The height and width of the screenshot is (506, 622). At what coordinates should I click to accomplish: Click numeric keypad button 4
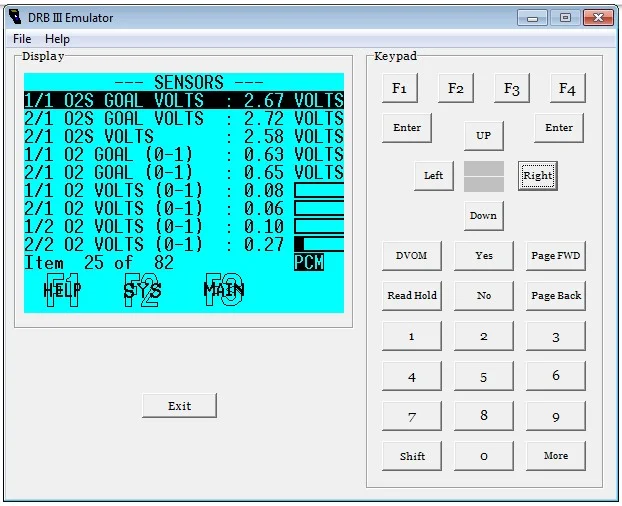click(412, 376)
